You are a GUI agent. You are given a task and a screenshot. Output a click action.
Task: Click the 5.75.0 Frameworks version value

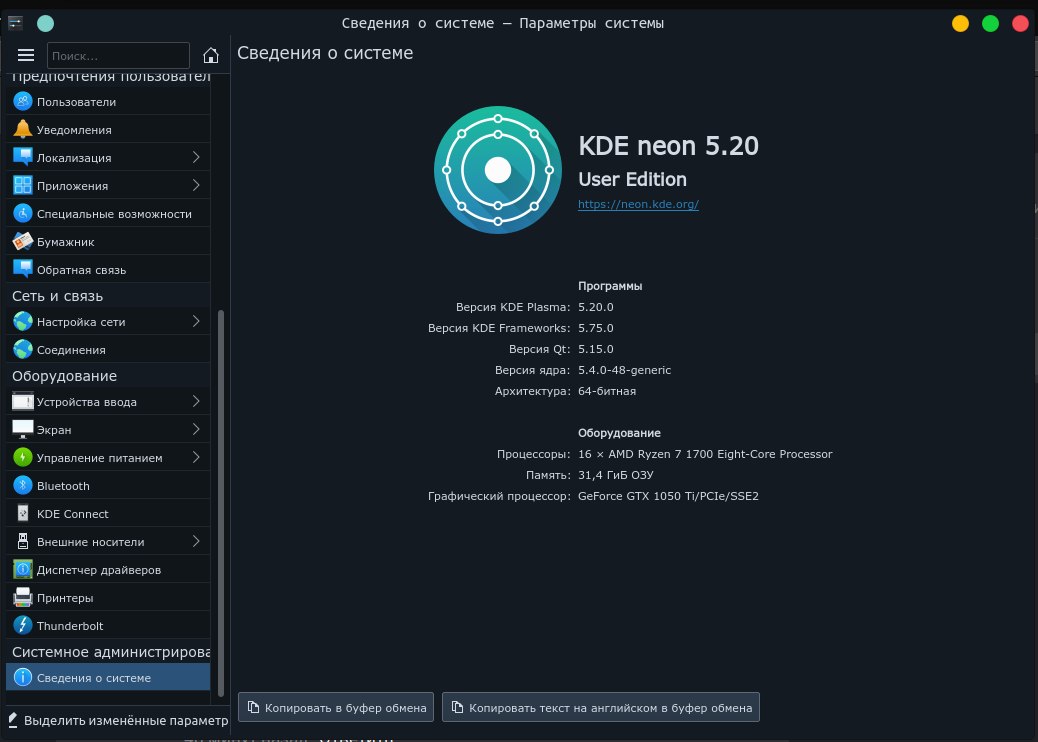click(596, 328)
